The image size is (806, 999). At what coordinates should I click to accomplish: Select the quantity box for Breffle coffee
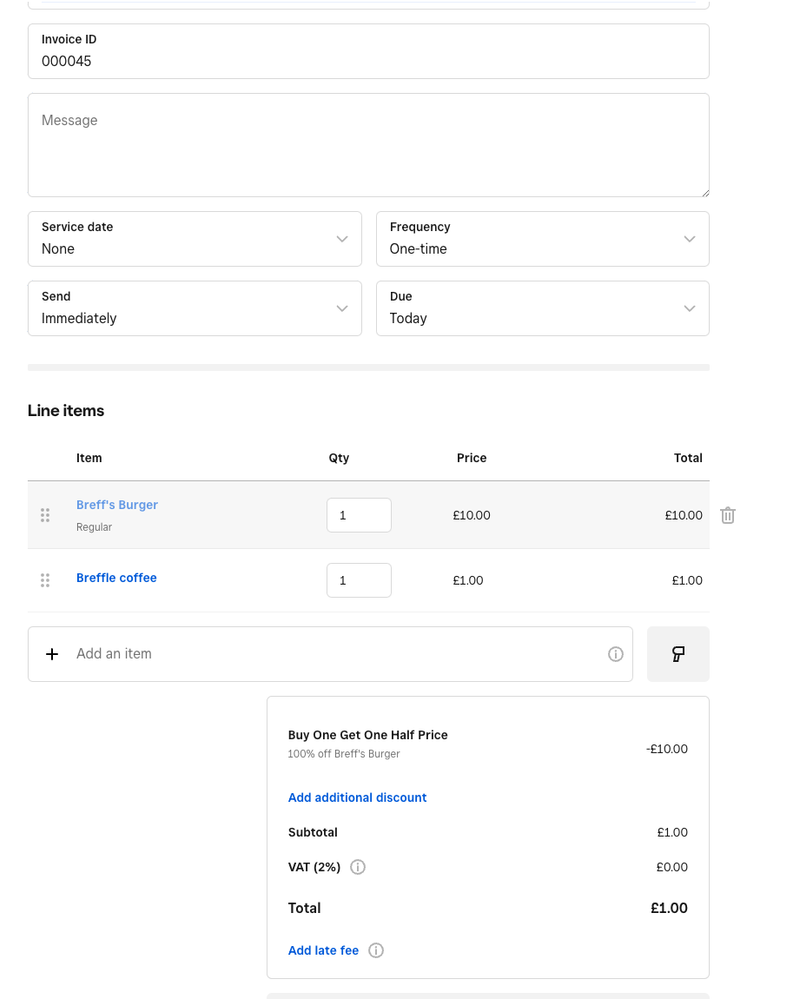click(359, 580)
